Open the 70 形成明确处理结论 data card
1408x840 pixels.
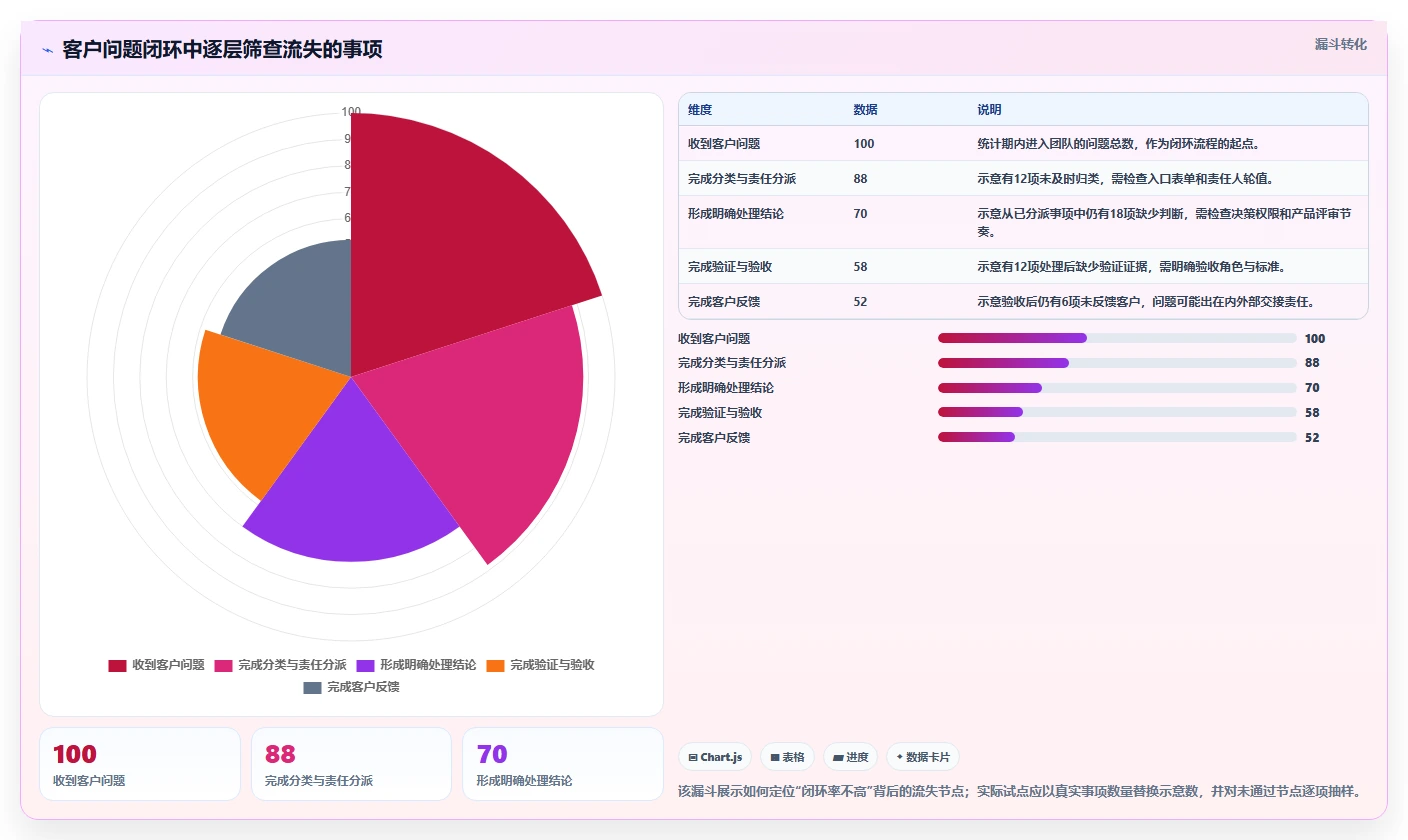[563, 764]
